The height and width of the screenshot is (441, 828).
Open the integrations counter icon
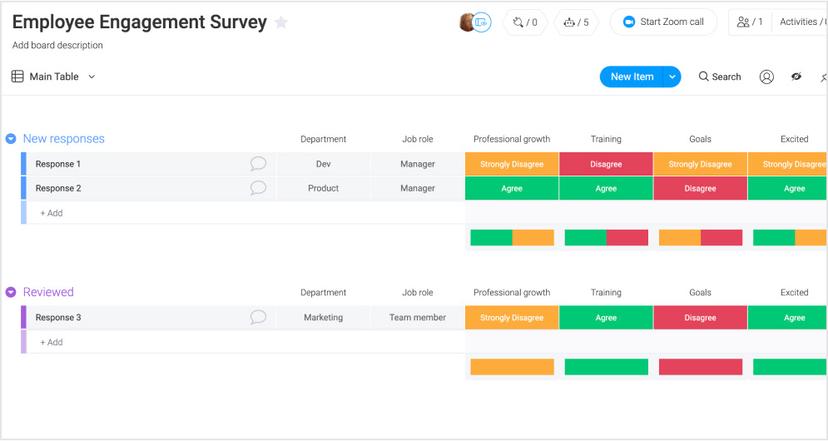tap(576, 22)
